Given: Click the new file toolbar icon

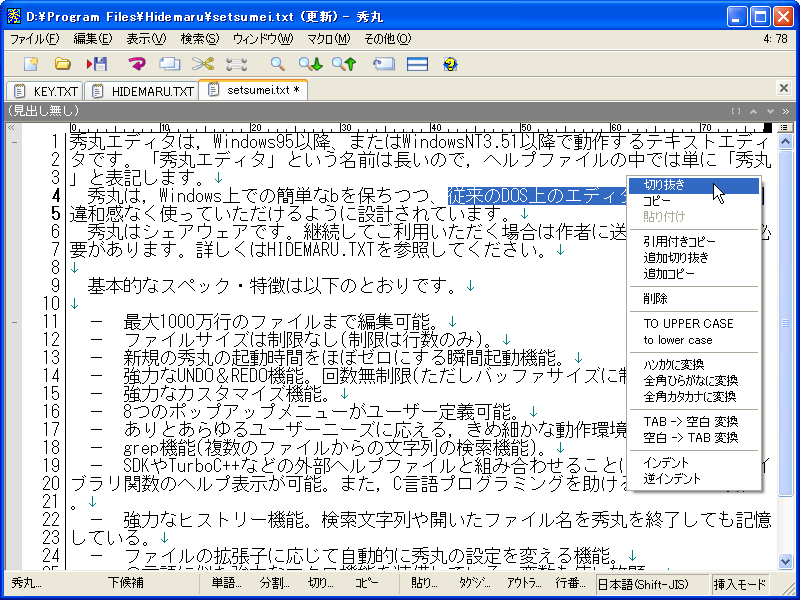Looking at the screenshot, I should coord(31,64).
